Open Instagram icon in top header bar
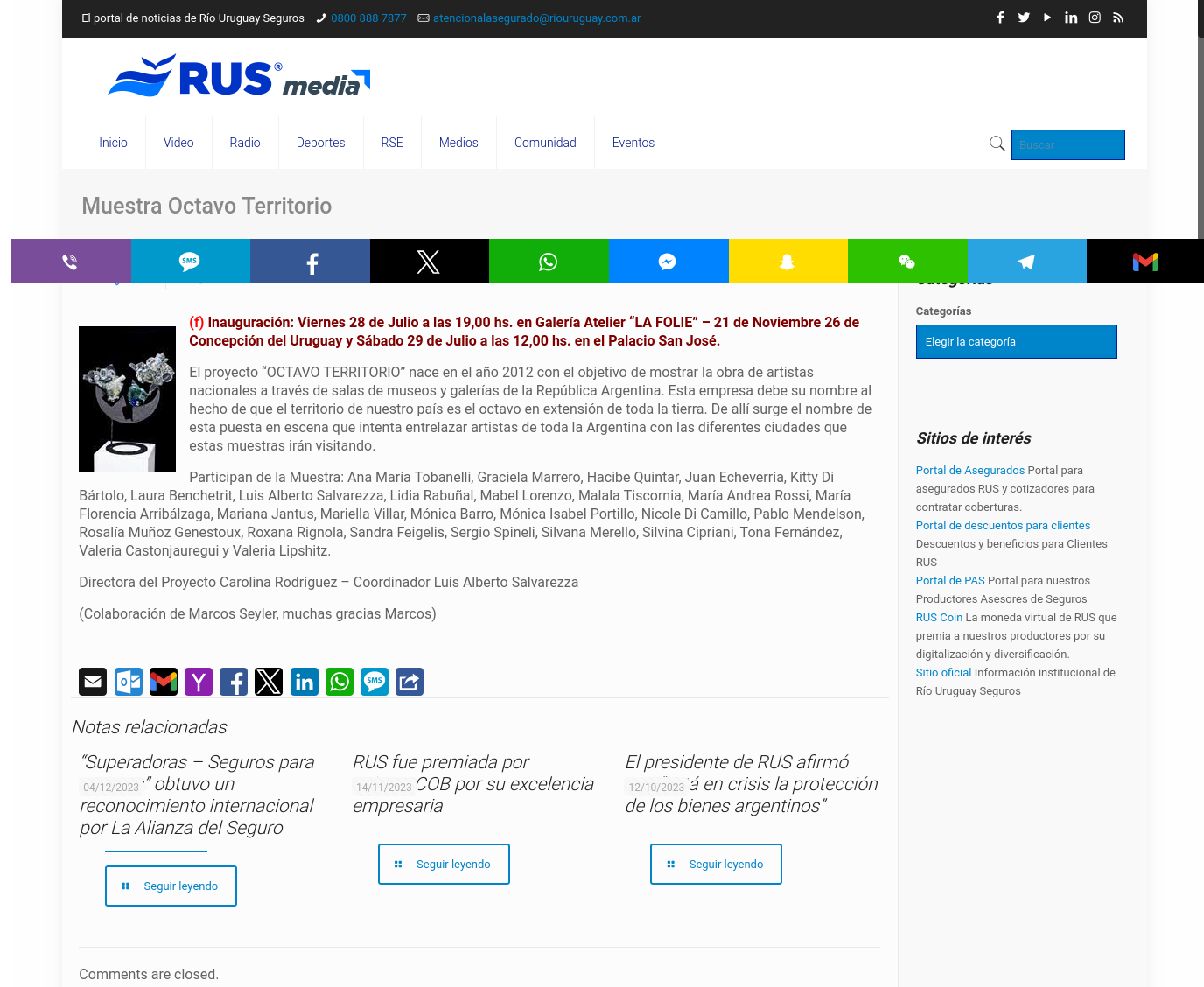Viewport: 1204px width, 987px height. 1095,17
